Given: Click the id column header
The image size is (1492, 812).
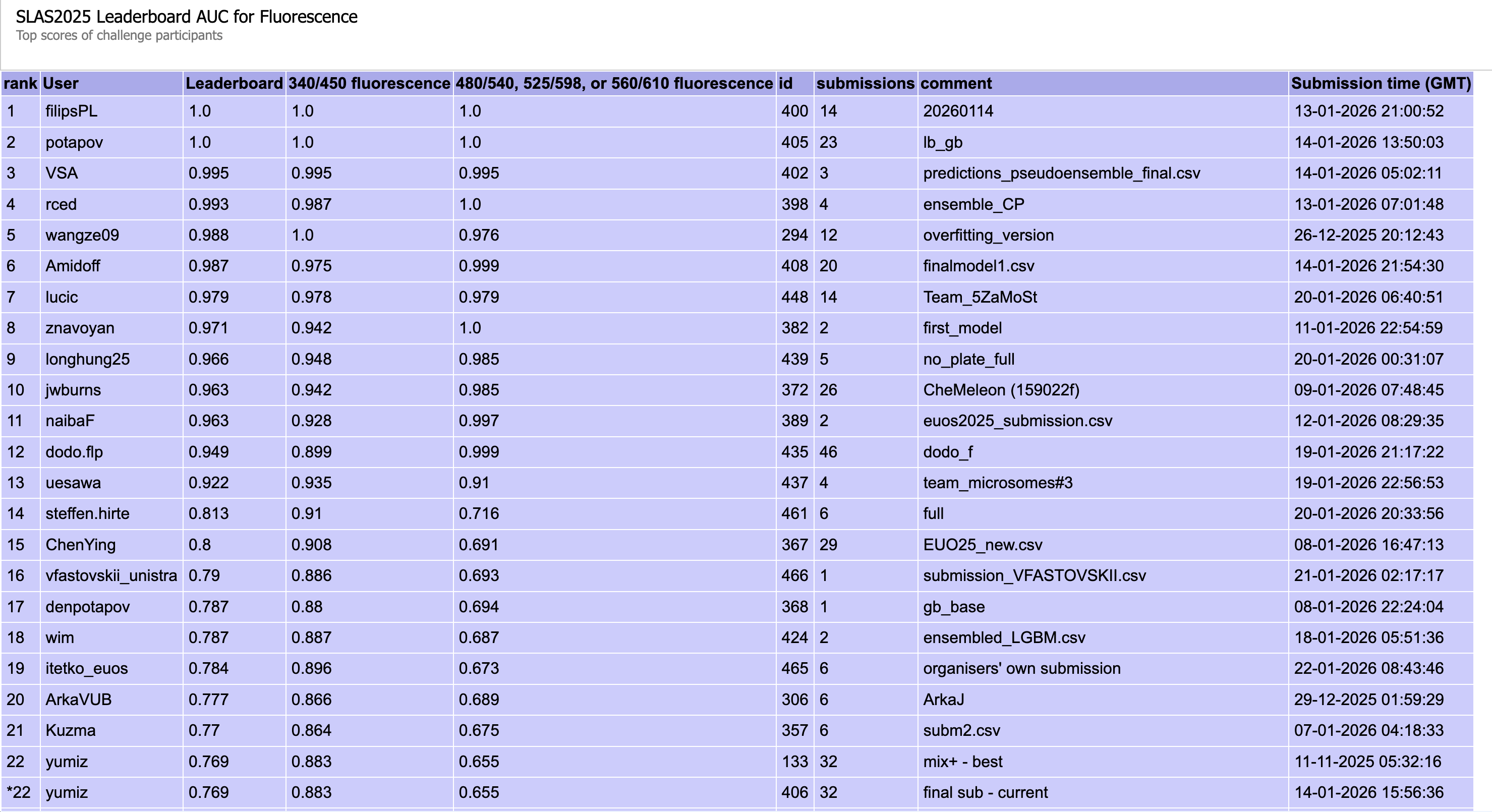Looking at the screenshot, I should point(785,83).
